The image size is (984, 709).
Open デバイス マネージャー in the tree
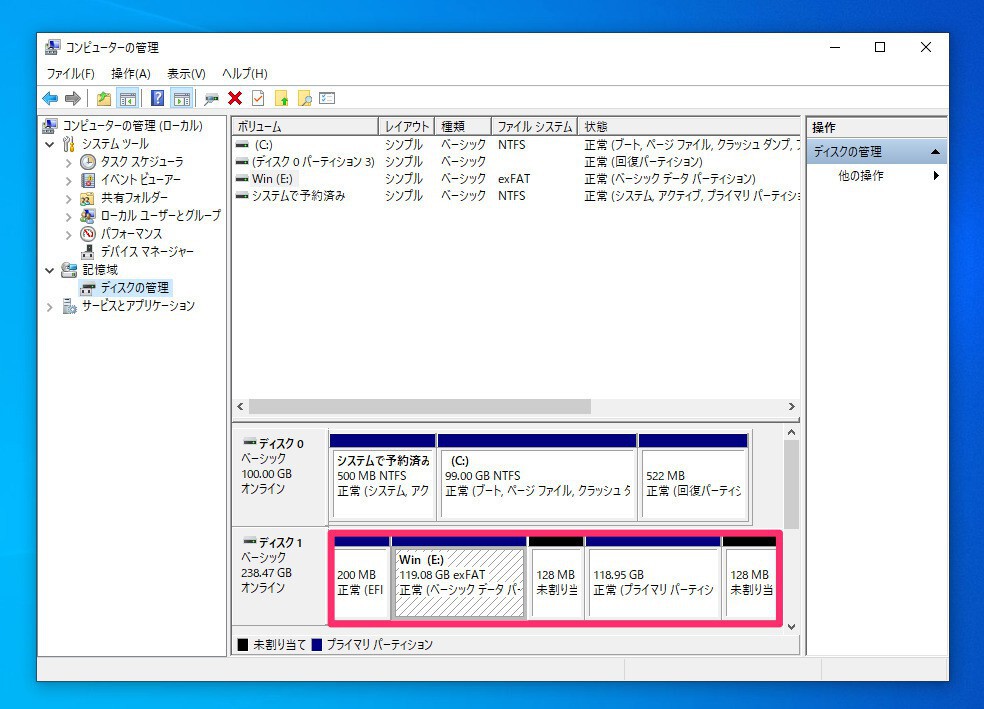(x=147, y=252)
